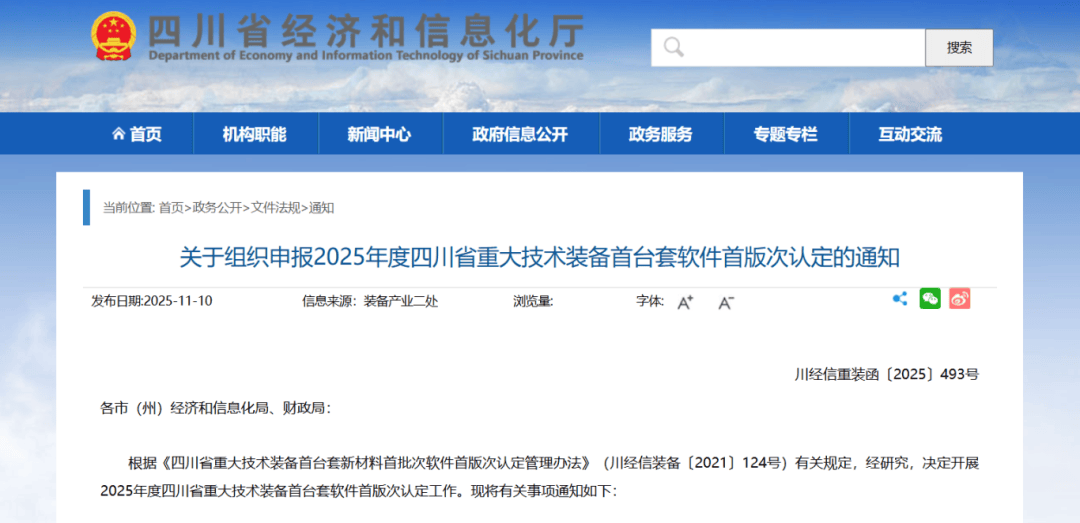Focus the site search text field
This screenshot has height=523, width=1080.
tap(800, 47)
